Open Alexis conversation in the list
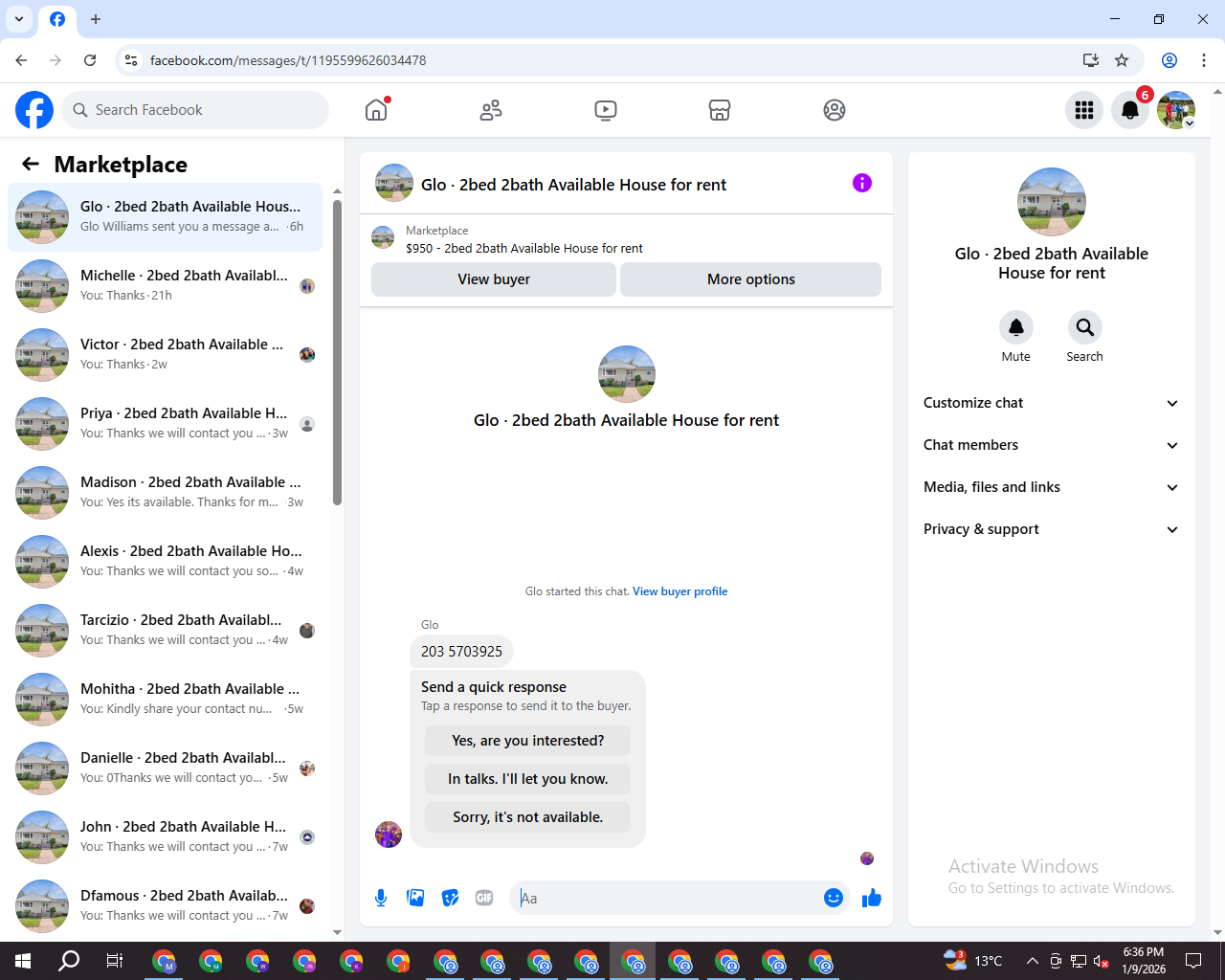1225x980 pixels. pos(166,562)
